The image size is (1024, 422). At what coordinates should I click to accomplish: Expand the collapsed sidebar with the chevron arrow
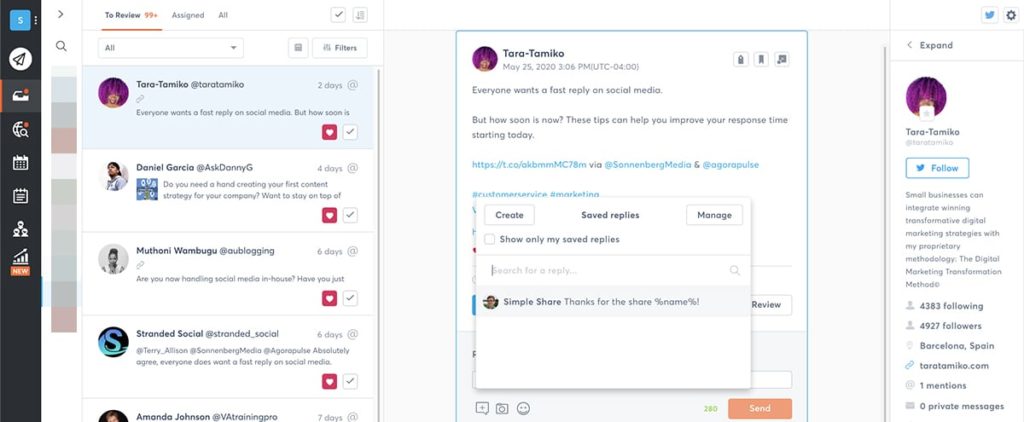[61, 14]
